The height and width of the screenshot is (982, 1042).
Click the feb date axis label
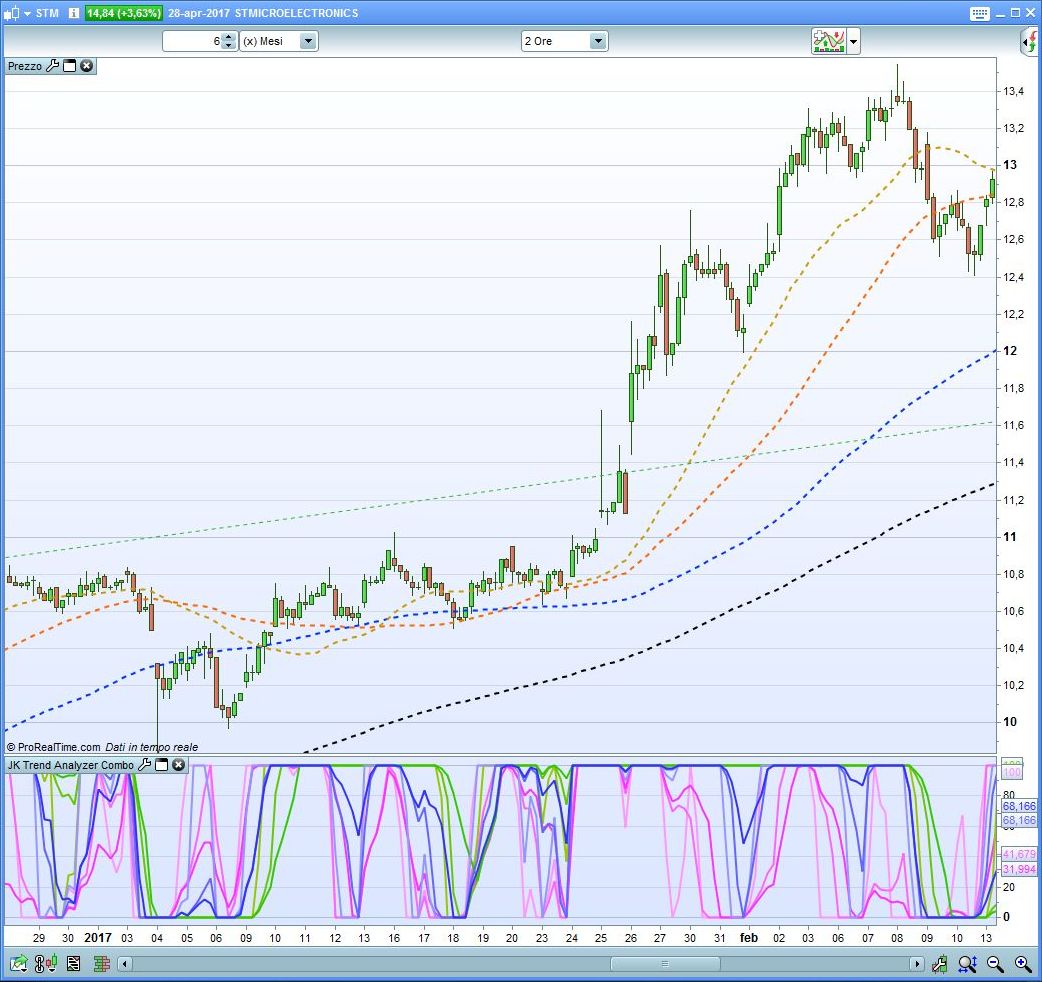(749, 937)
